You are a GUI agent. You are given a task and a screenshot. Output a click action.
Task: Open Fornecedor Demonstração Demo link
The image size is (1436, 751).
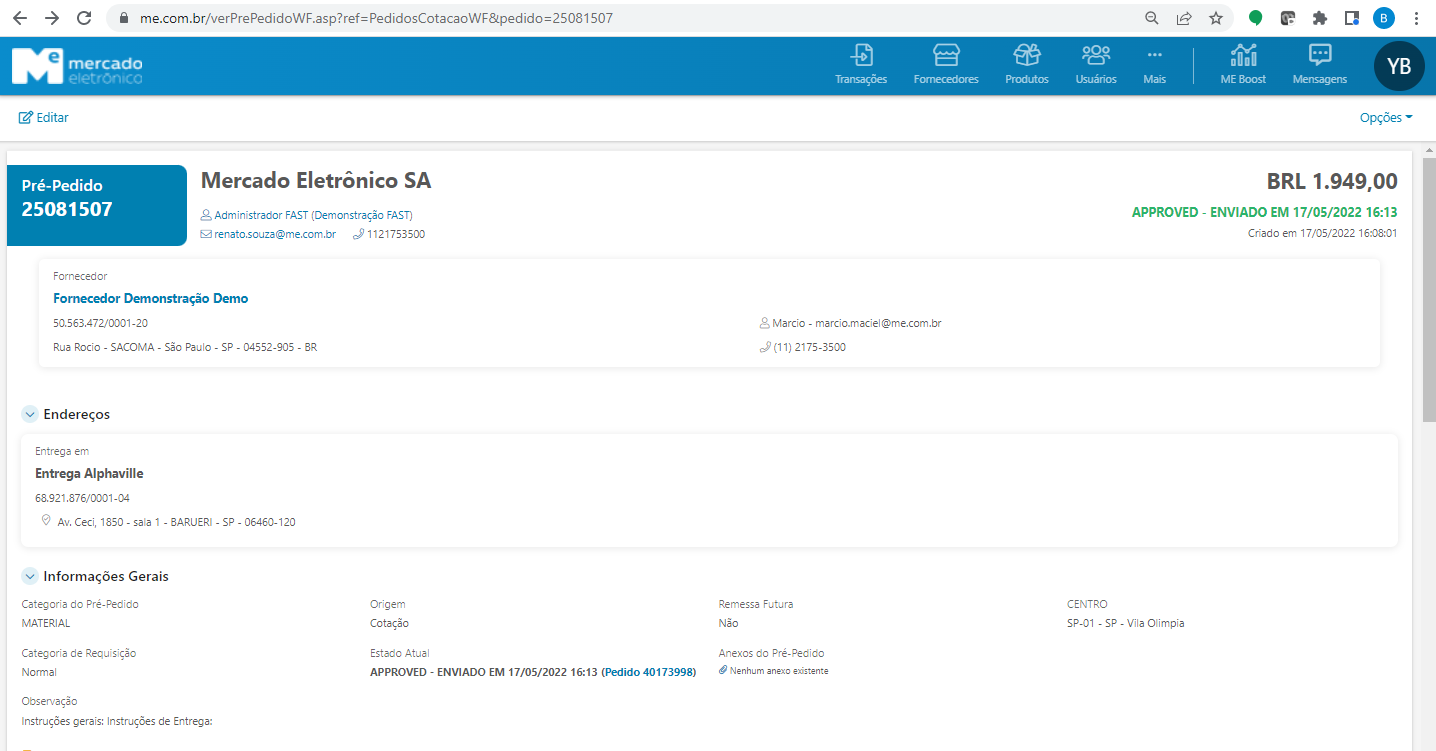point(150,298)
